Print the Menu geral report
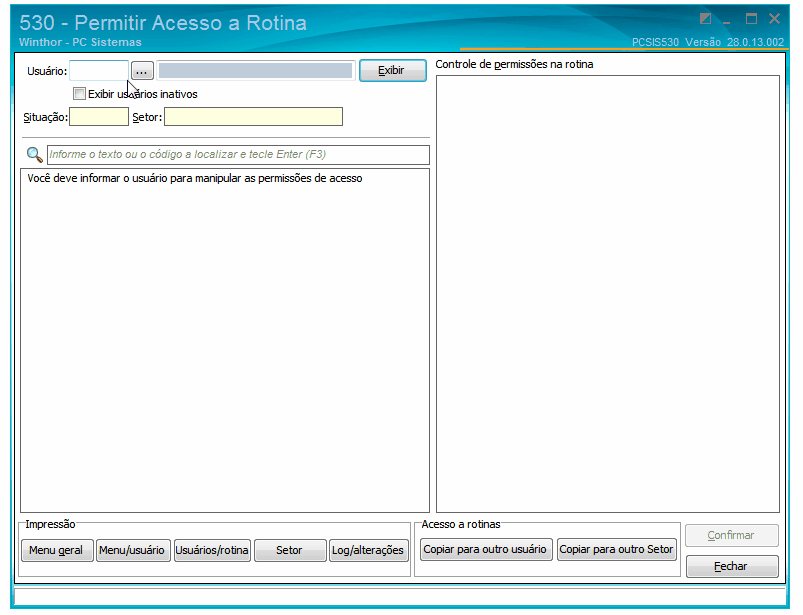Viewport: 803px width, 615px height. click(57, 550)
